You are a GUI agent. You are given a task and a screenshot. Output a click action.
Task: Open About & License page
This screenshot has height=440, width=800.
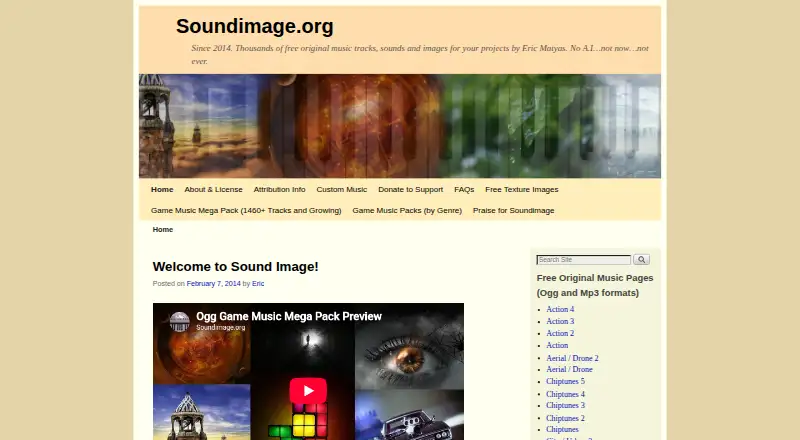pos(213,189)
